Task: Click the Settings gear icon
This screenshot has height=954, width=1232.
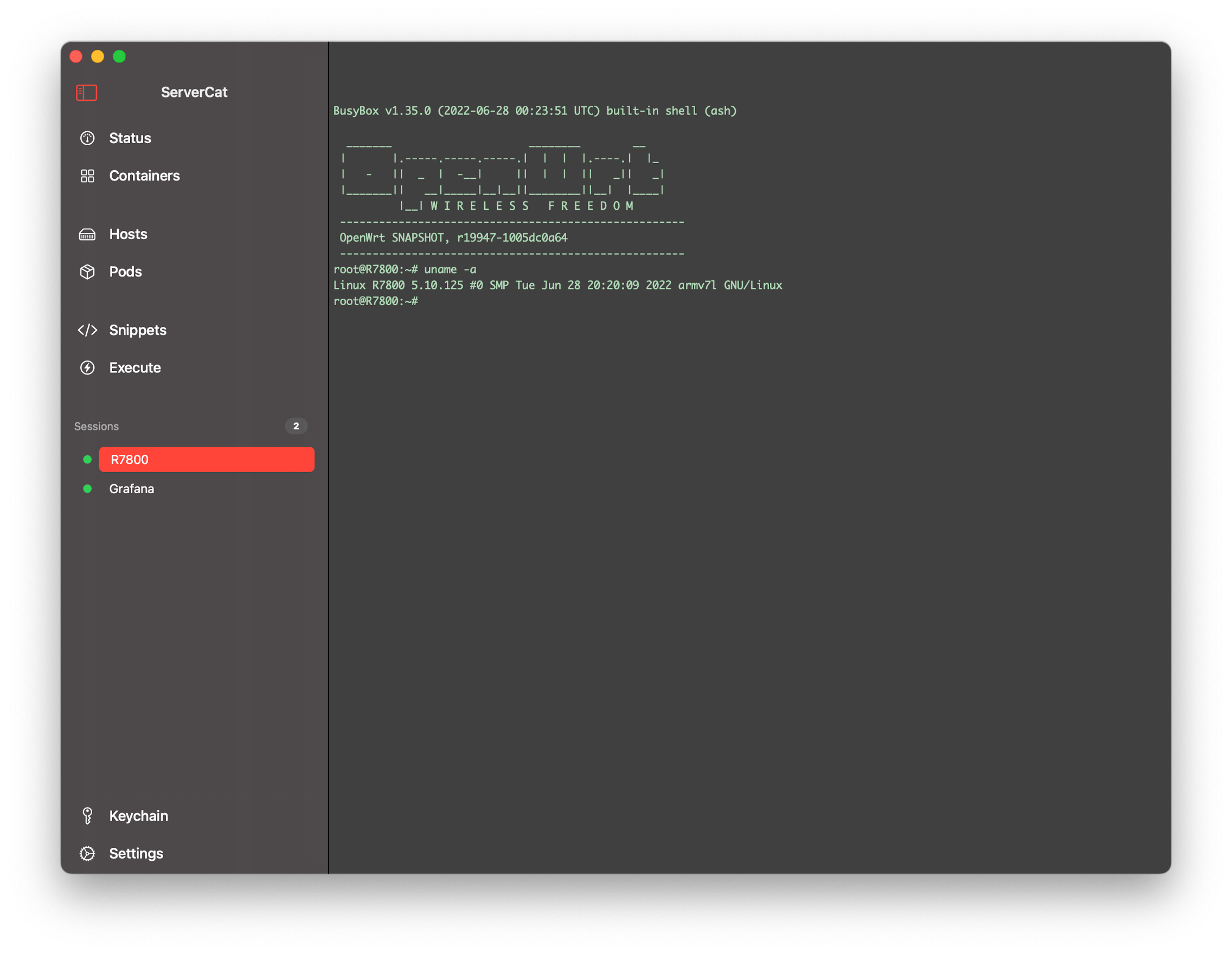Action: point(87,854)
